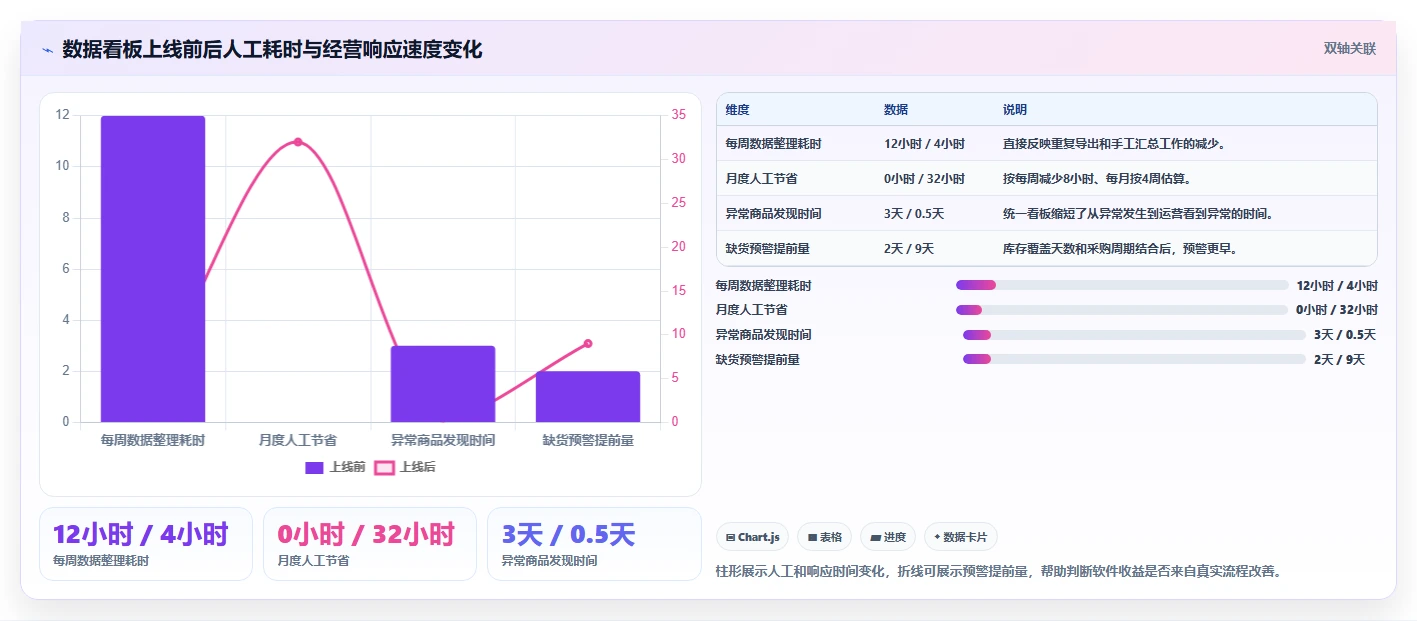Click the 异常商品发现时间 cell in the table
Image resolution: width=1417 pixels, height=621 pixels.
pyautogui.click(x=774, y=214)
